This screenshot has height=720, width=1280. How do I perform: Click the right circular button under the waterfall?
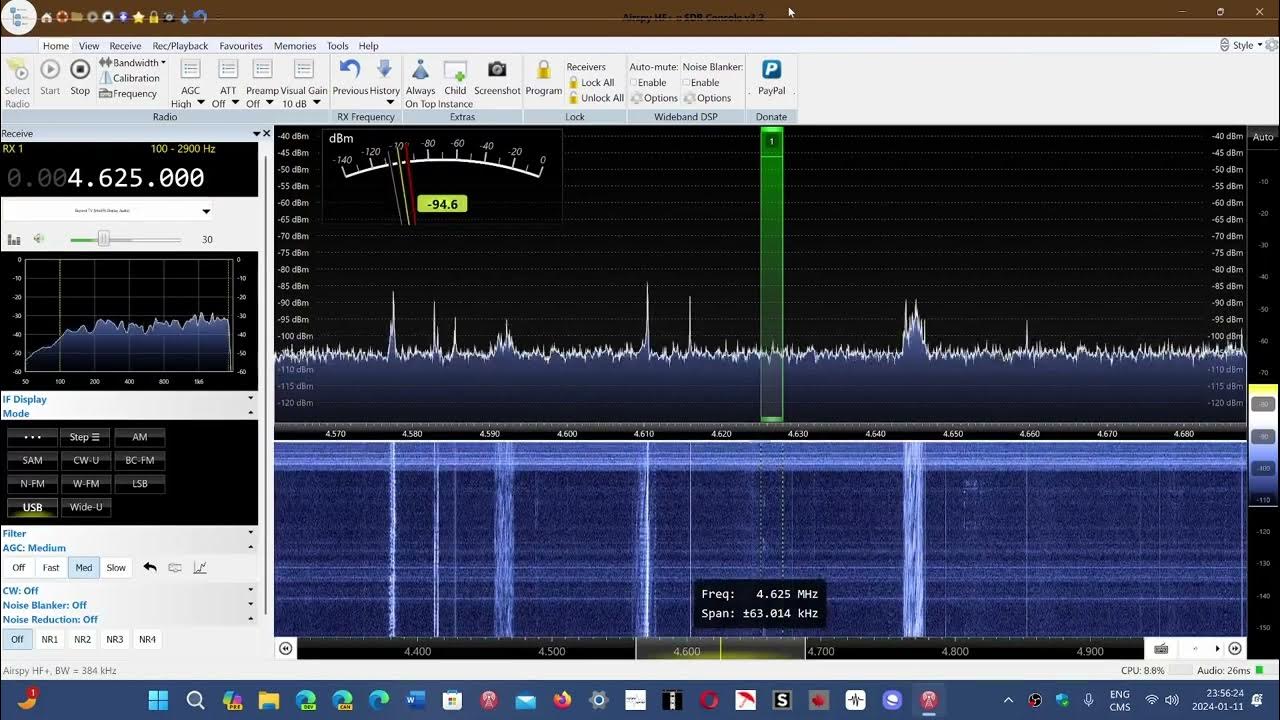tap(1235, 648)
